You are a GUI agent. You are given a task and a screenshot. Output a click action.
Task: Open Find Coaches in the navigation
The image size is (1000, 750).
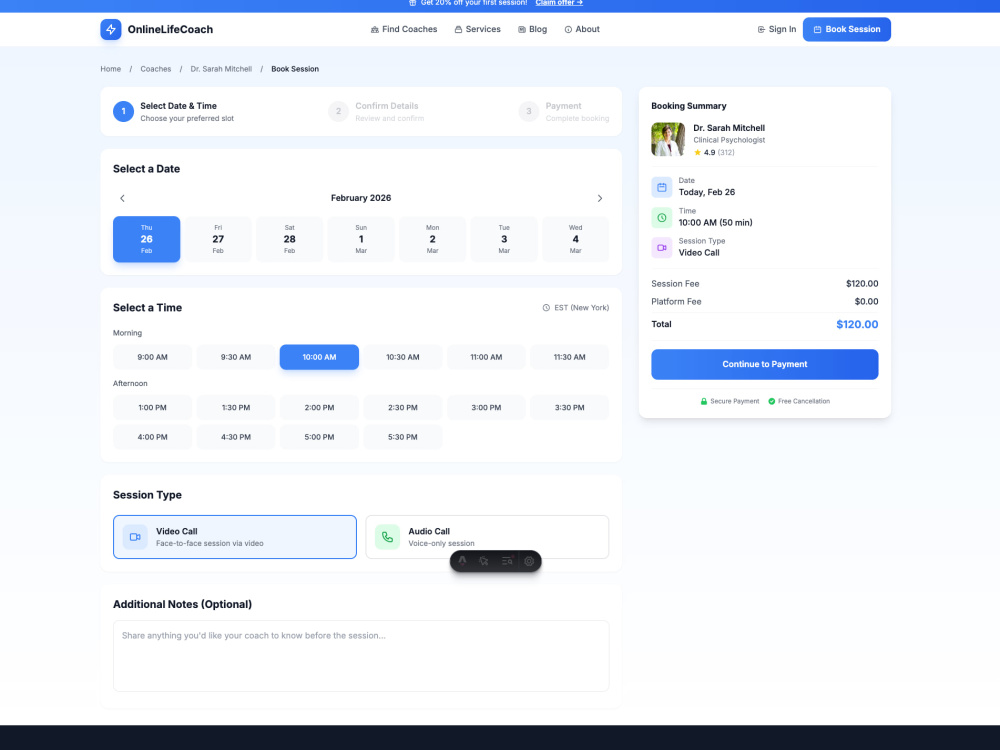pos(404,29)
